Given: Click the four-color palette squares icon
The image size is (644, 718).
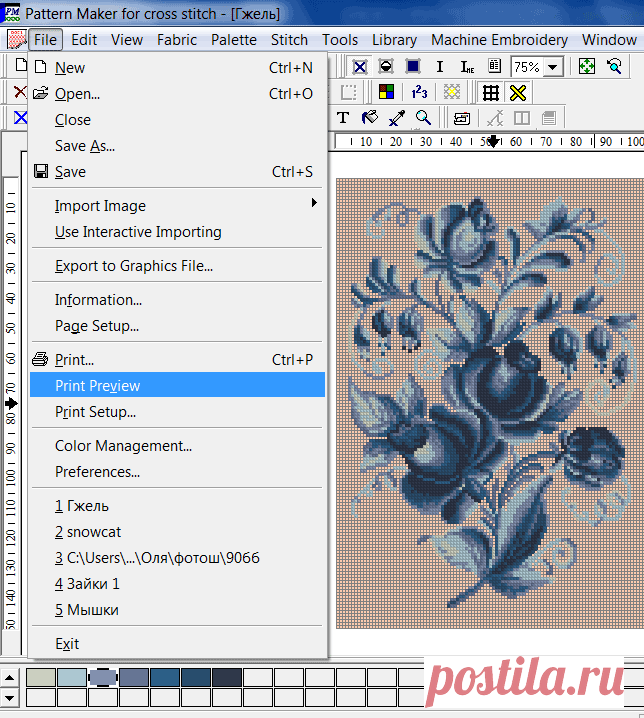Looking at the screenshot, I should [387, 93].
